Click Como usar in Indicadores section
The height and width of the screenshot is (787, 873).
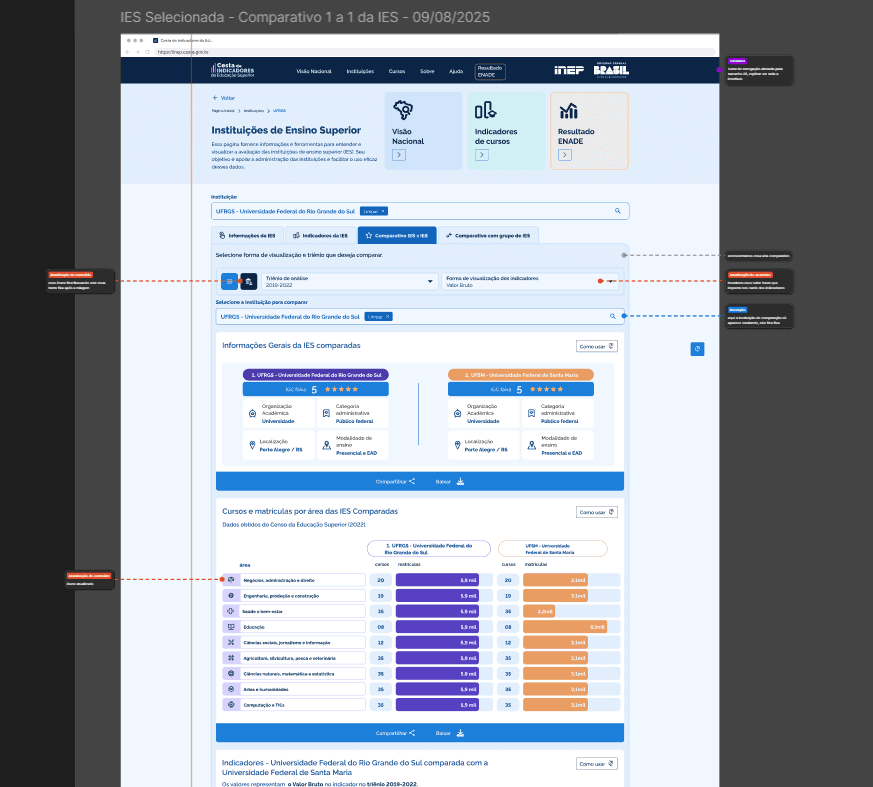click(x=596, y=764)
